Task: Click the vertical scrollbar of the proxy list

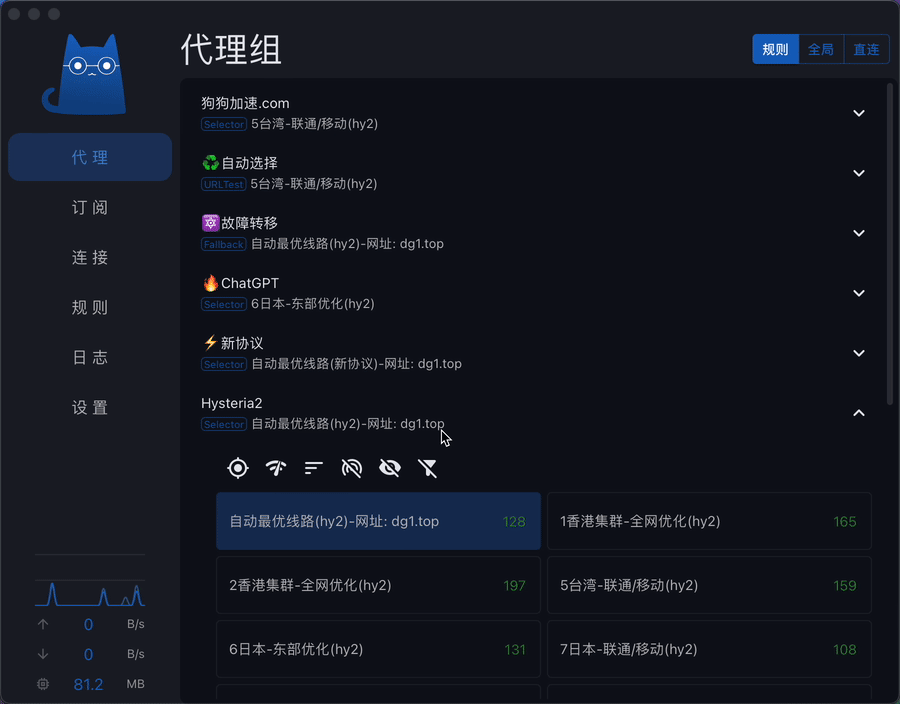Action: [890, 240]
